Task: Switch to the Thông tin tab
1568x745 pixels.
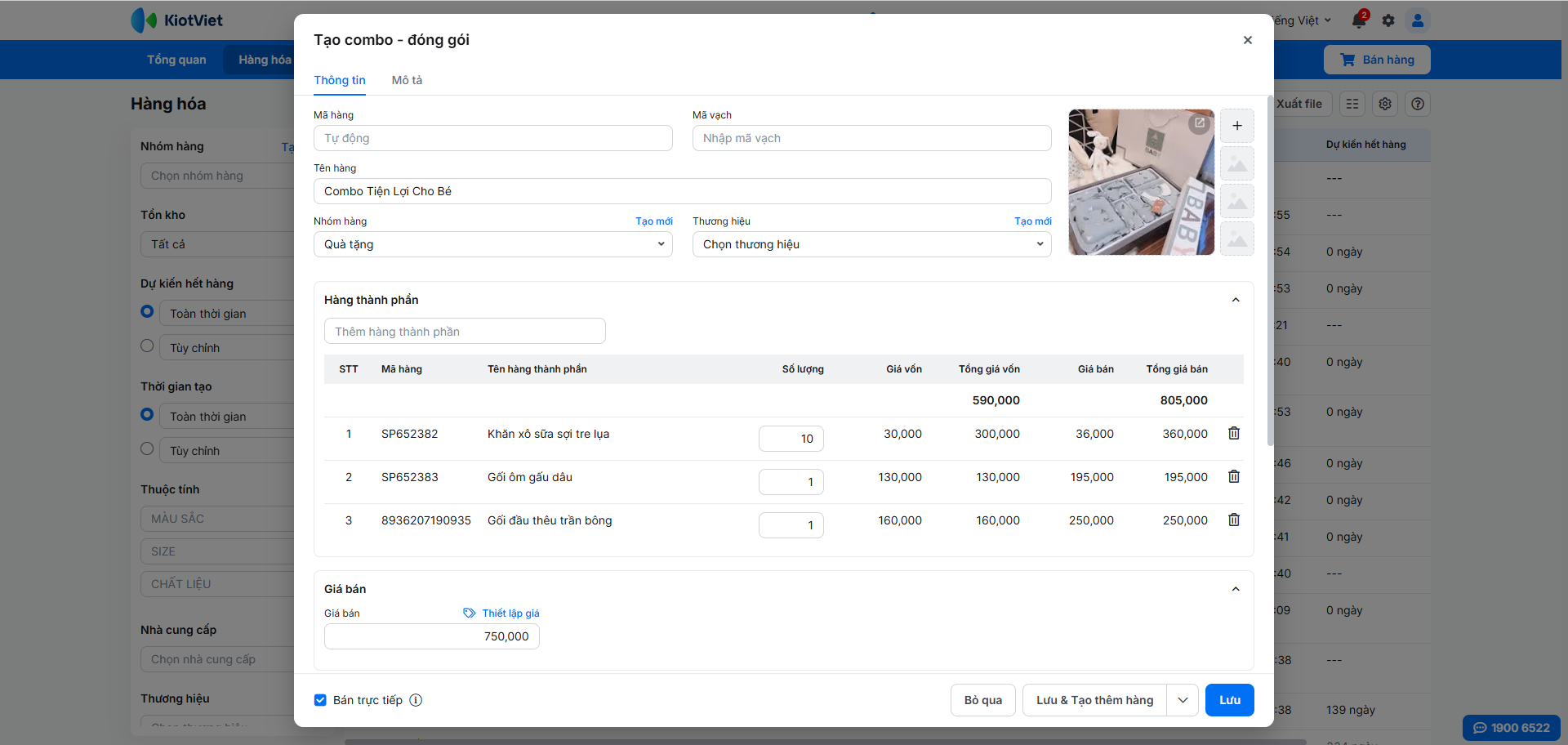Action: coord(340,80)
